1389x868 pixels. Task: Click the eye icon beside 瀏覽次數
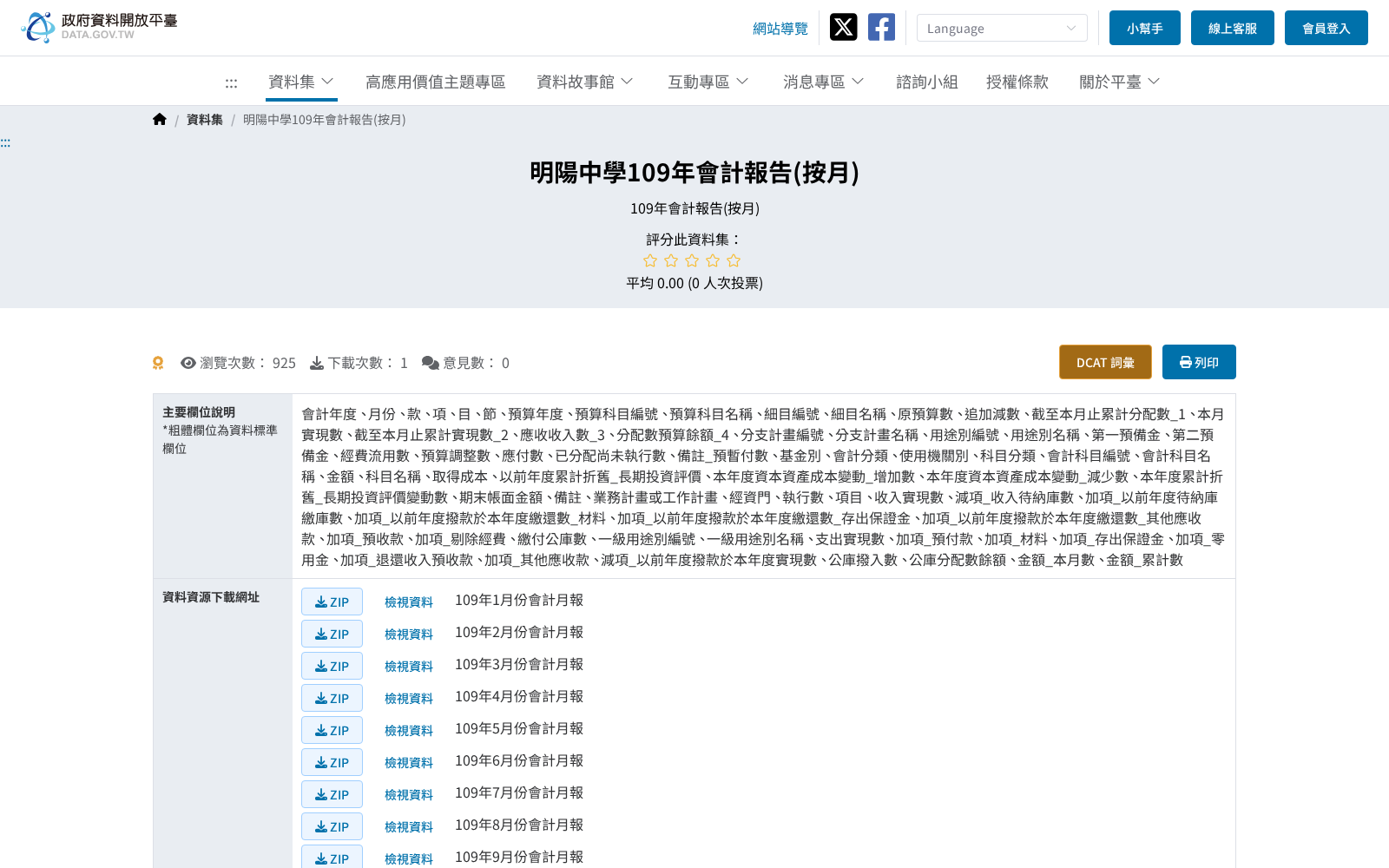[x=188, y=363]
